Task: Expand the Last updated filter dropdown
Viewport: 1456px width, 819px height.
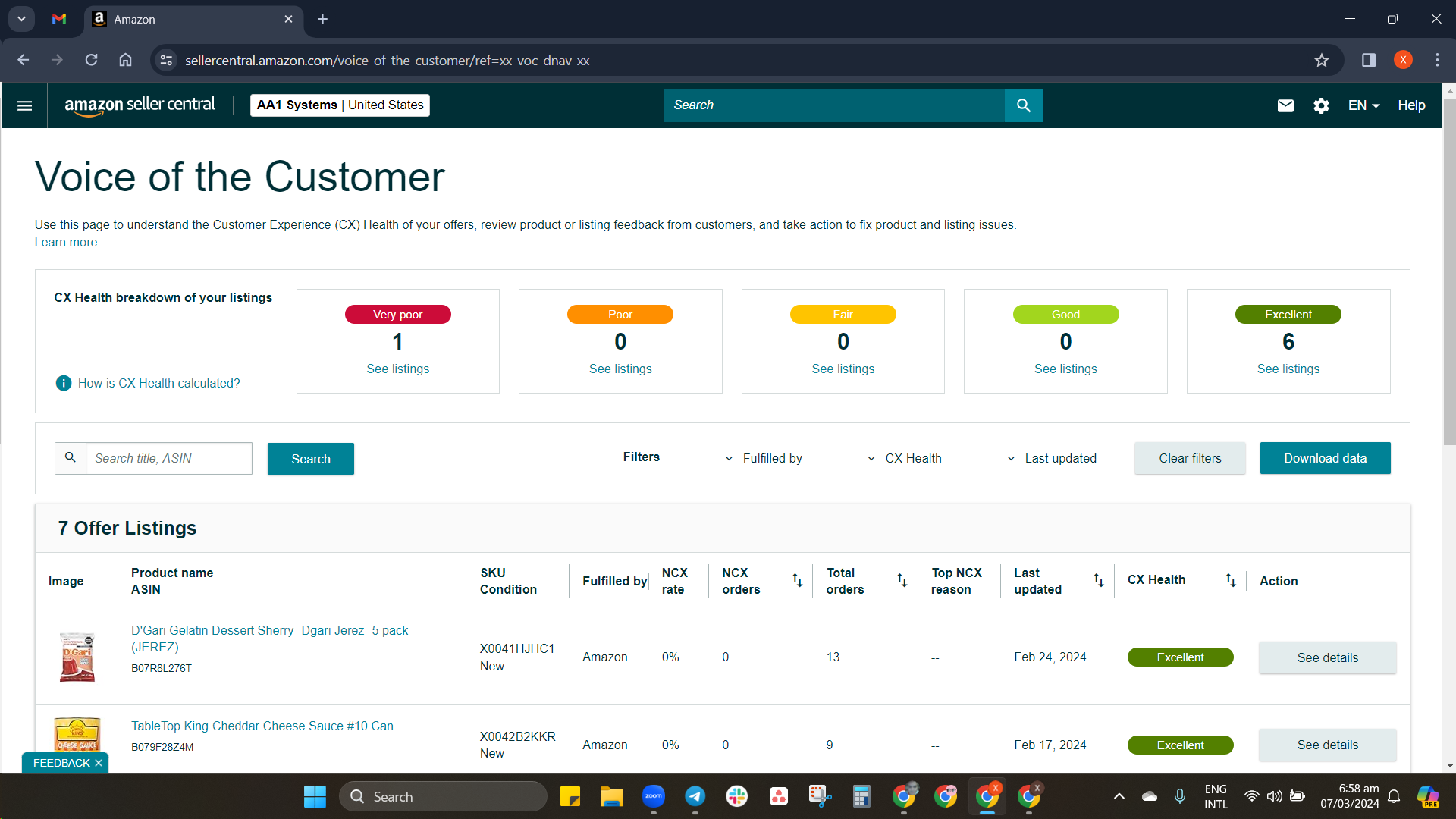Action: coord(1051,458)
